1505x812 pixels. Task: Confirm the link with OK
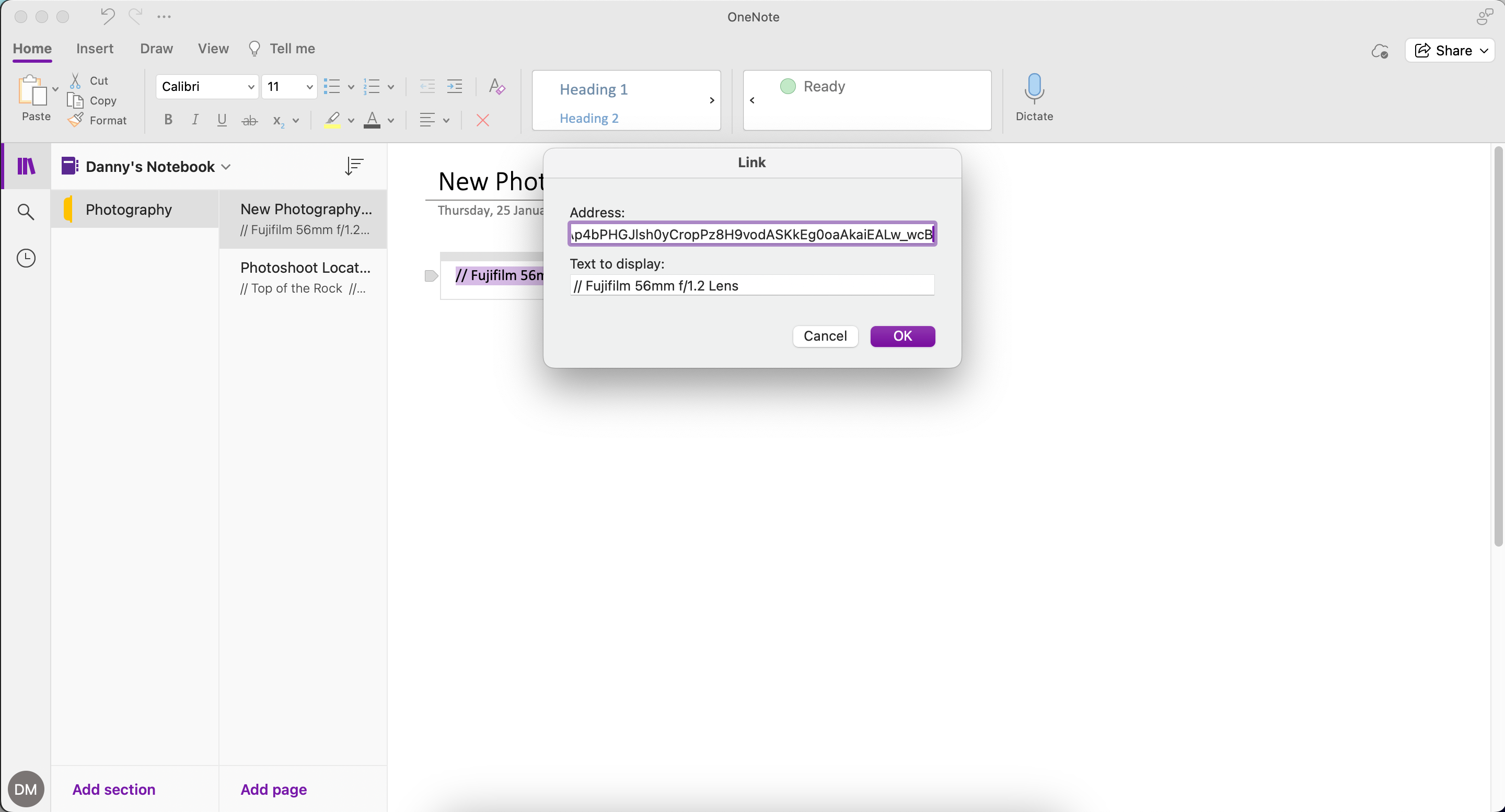pos(902,336)
